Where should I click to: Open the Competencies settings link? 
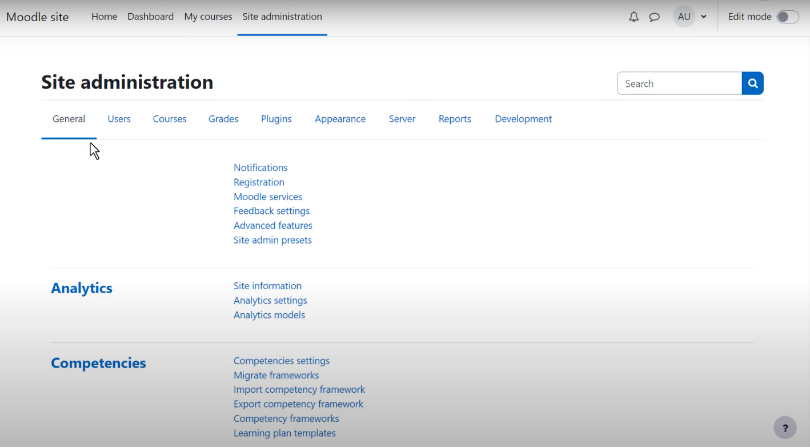tap(282, 361)
